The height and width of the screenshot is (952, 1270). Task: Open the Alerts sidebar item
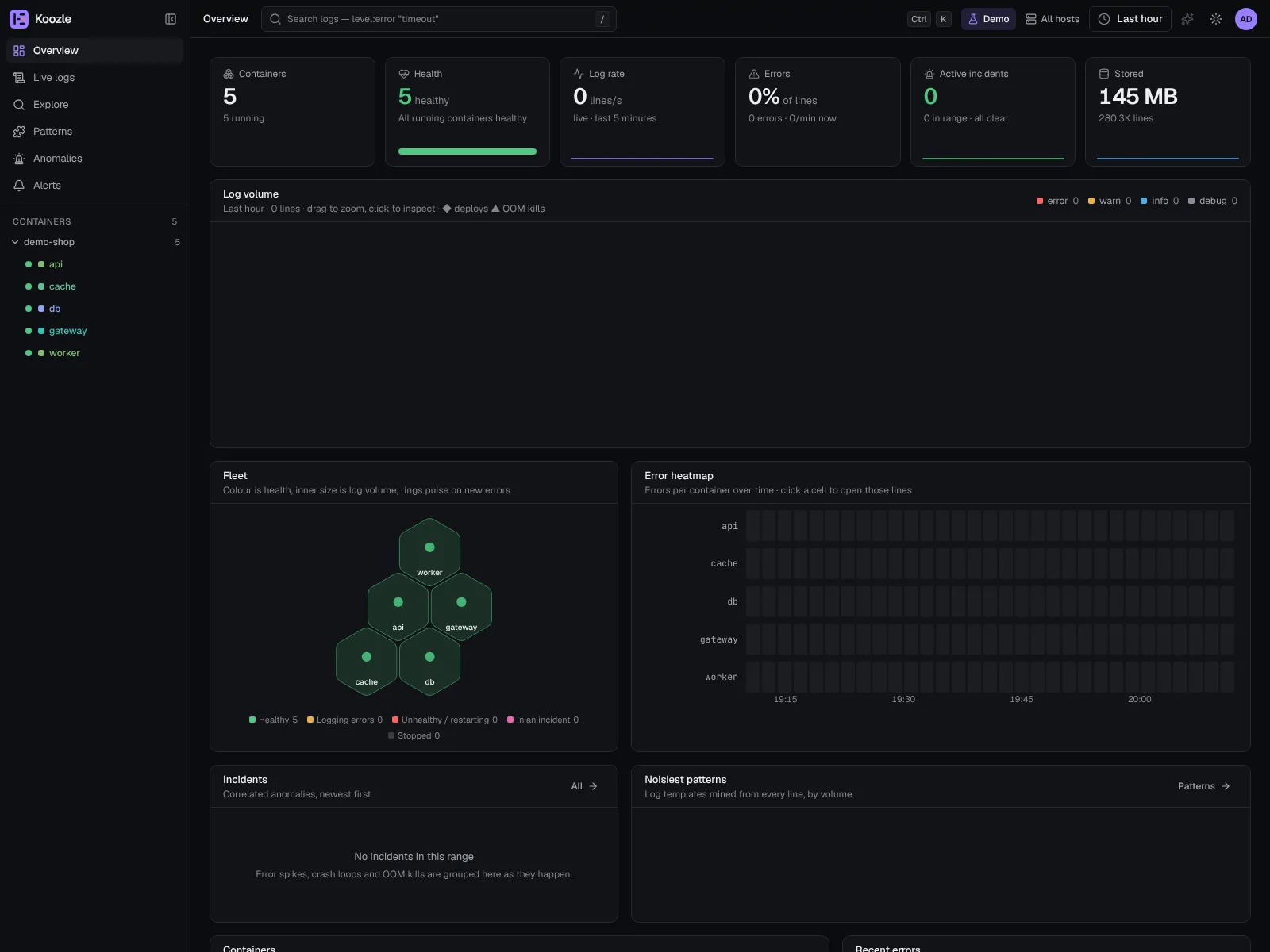95,186
